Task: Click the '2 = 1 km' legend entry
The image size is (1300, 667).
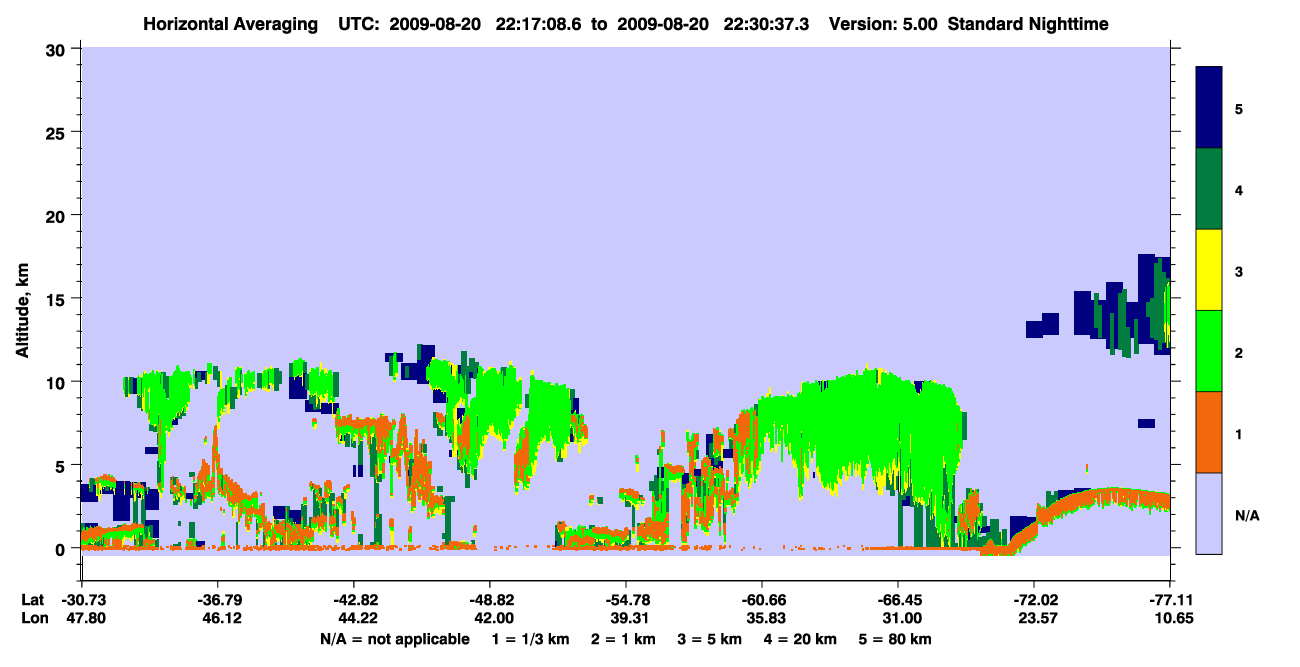Action: coord(623,639)
